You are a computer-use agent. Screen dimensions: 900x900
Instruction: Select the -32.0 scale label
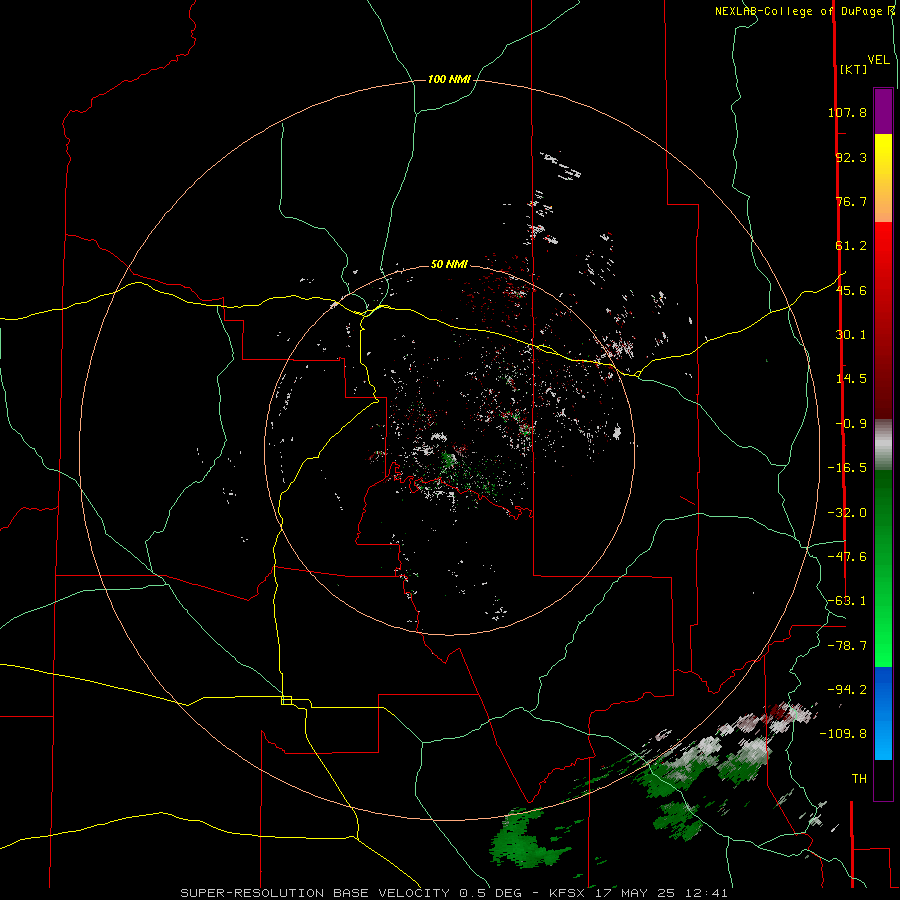tap(847, 513)
